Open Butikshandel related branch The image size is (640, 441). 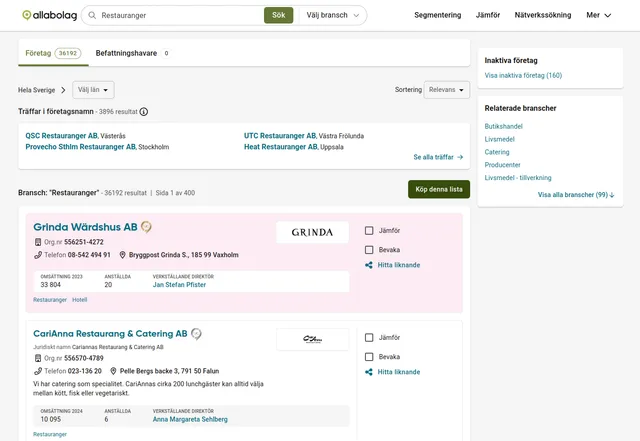click(503, 127)
